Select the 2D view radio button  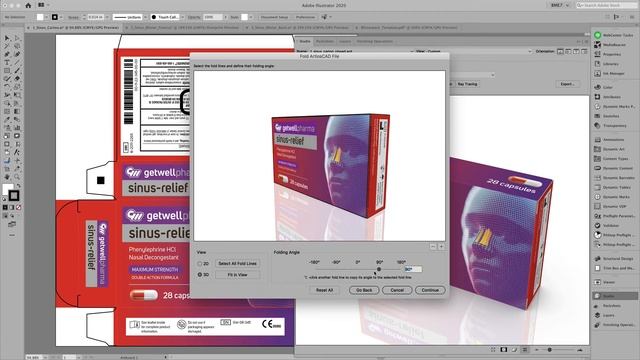pyautogui.click(x=200, y=264)
